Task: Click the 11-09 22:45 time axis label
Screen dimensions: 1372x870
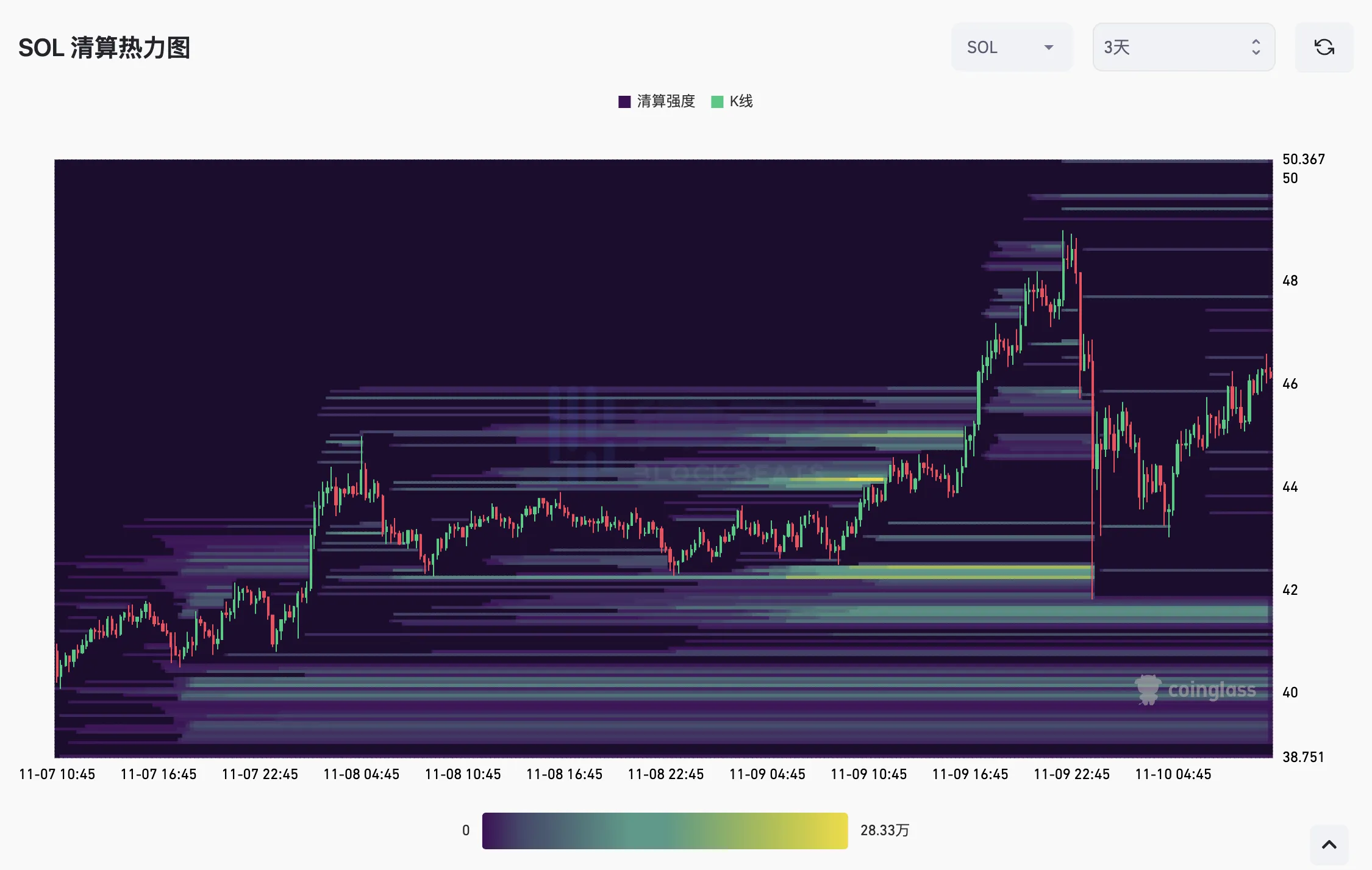Action: tap(1071, 774)
